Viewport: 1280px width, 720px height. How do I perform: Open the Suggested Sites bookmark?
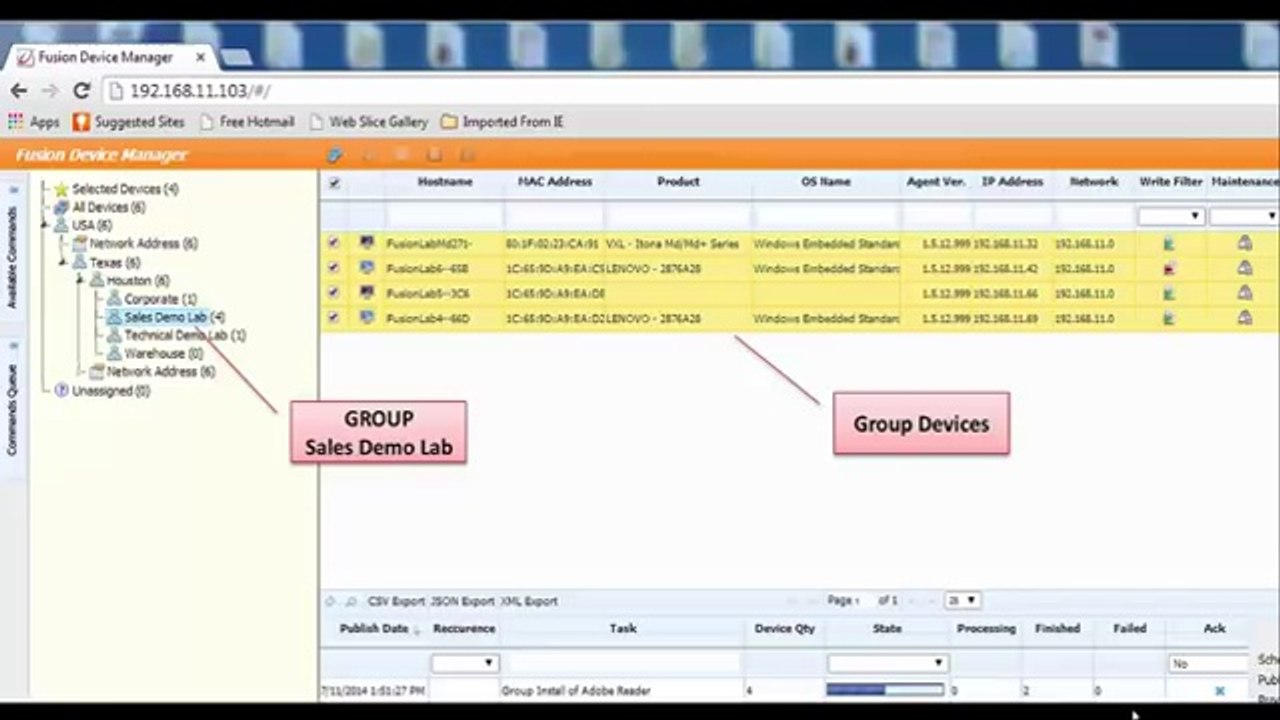(x=129, y=122)
